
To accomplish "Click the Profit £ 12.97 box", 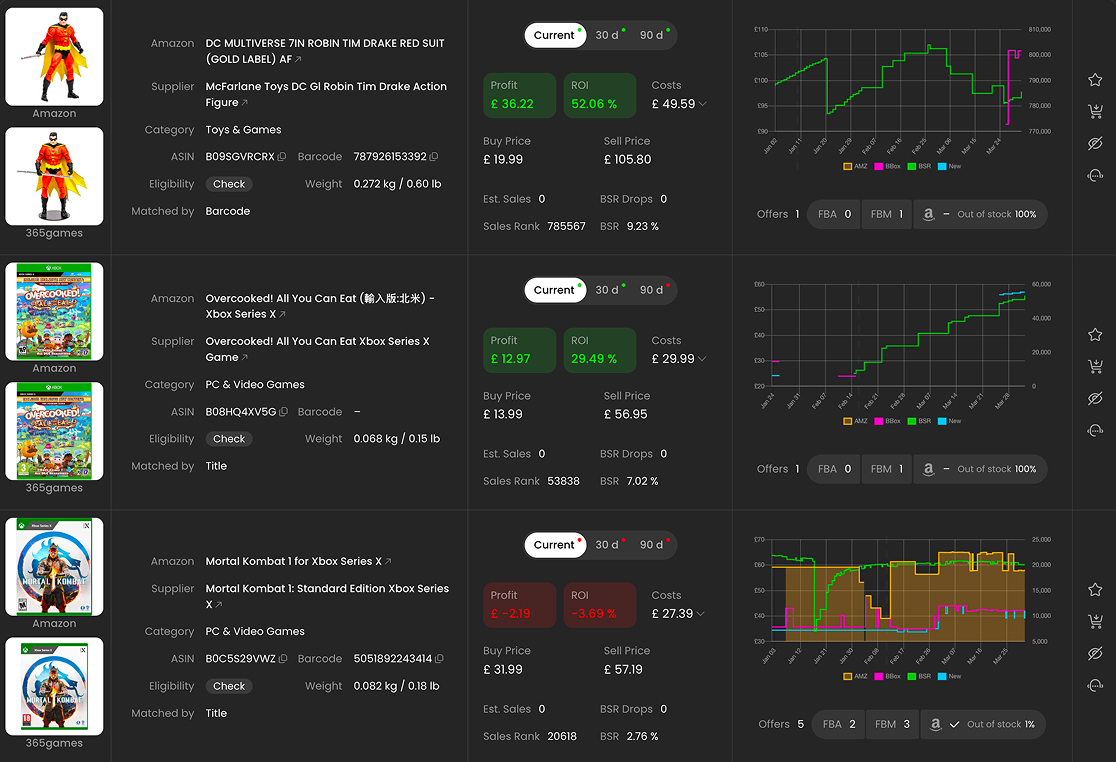I will point(520,350).
